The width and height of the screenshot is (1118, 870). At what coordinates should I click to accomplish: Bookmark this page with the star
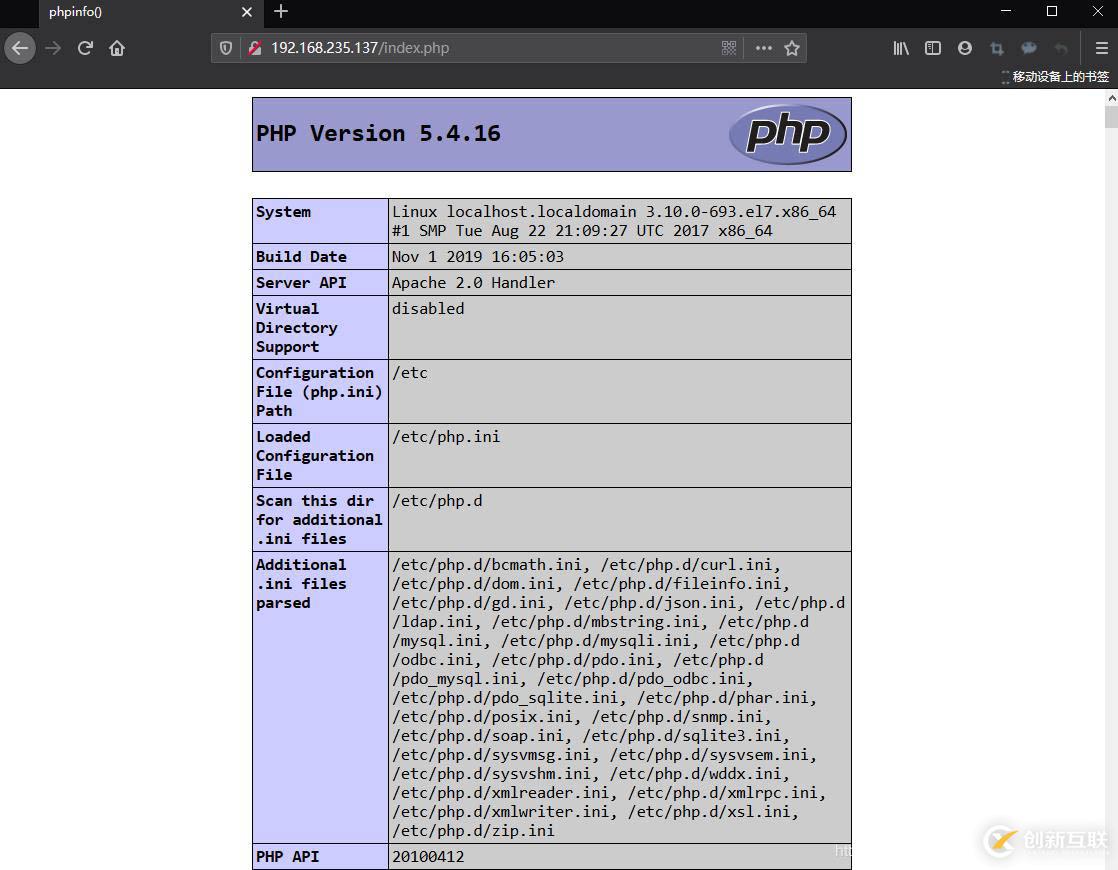click(x=791, y=48)
